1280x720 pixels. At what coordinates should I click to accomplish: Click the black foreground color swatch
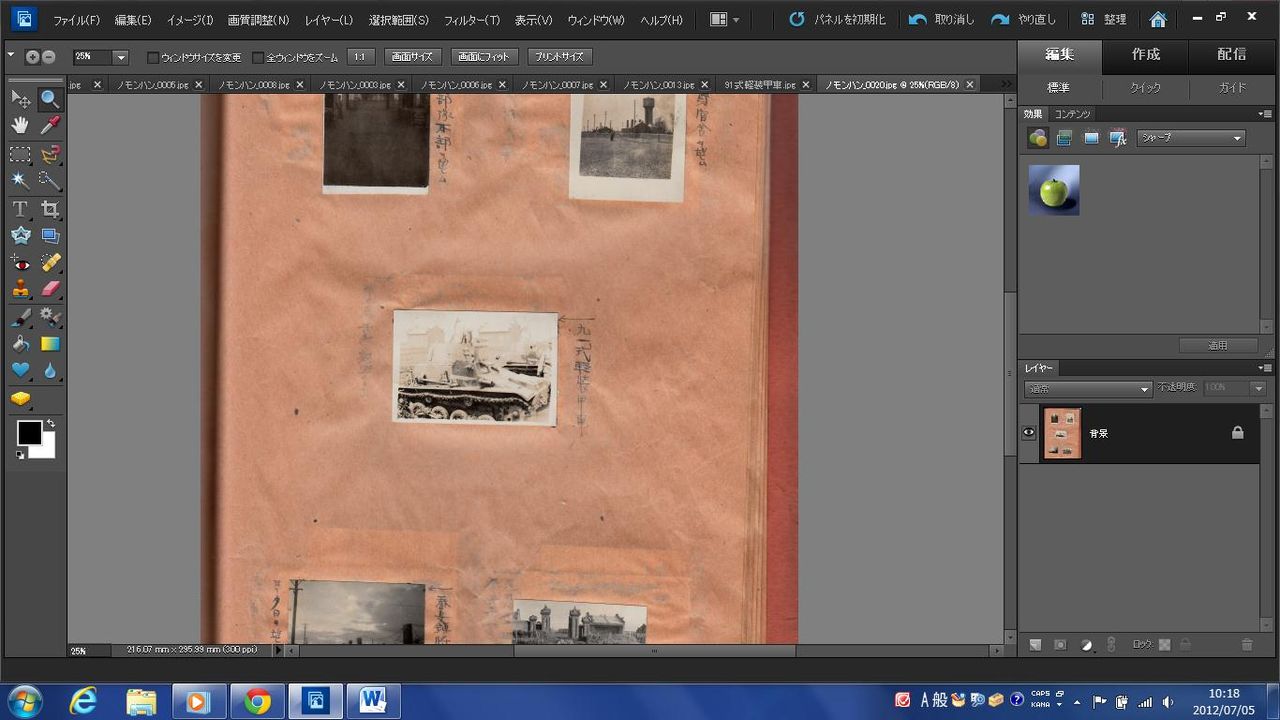(29, 433)
